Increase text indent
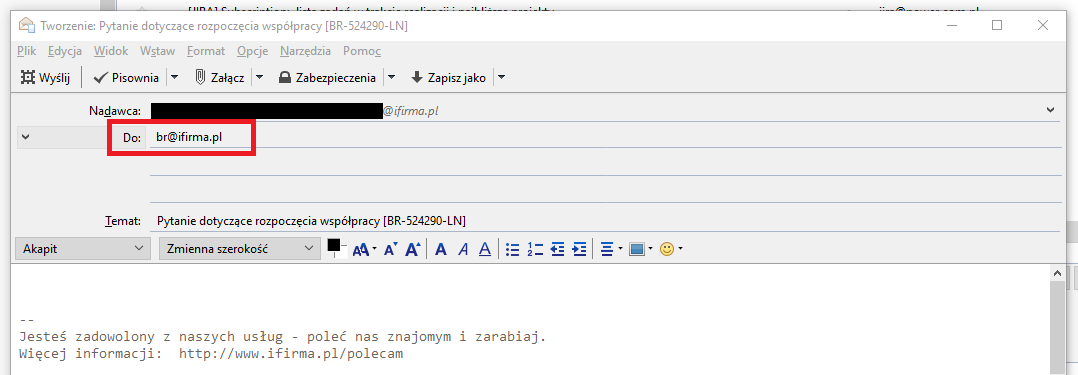Screen dimensions: 1078x375 pos(580,249)
